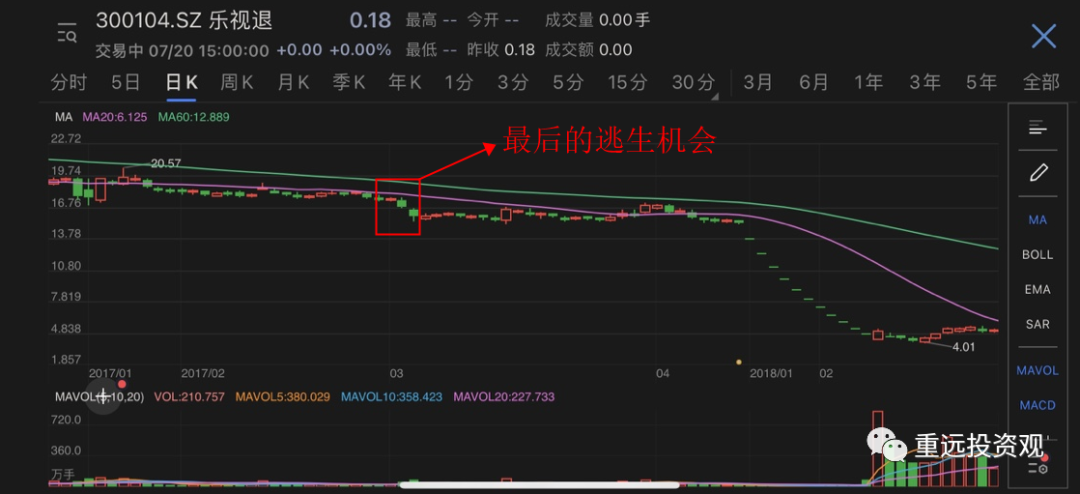Image resolution: width=1080 pixels, height=494 pixels.
Task: Select the 季K quarterly tab
Action: pos(349,83)
